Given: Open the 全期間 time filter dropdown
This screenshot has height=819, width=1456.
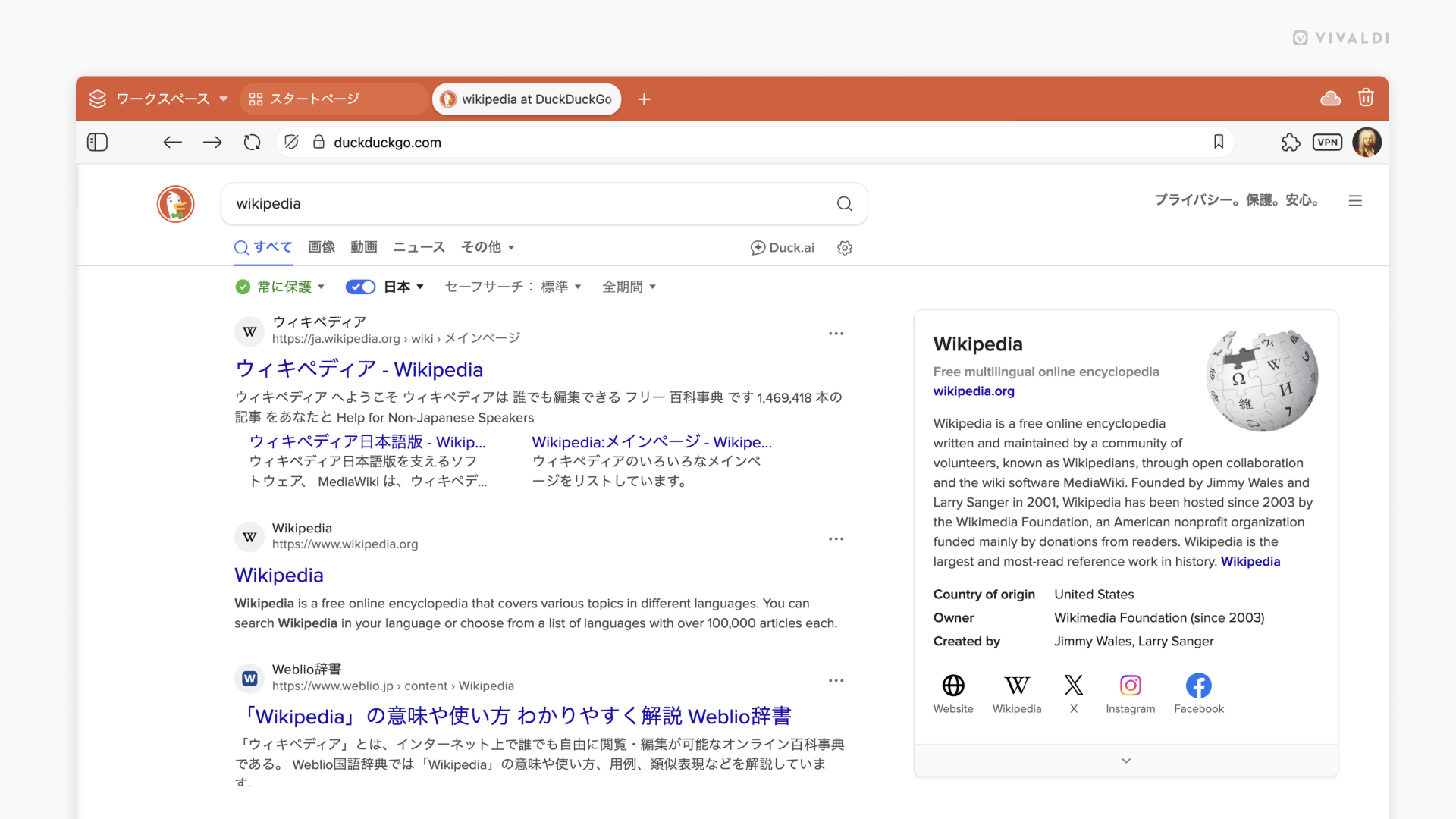Looking at the screenshot, I should tap(629, 287).
